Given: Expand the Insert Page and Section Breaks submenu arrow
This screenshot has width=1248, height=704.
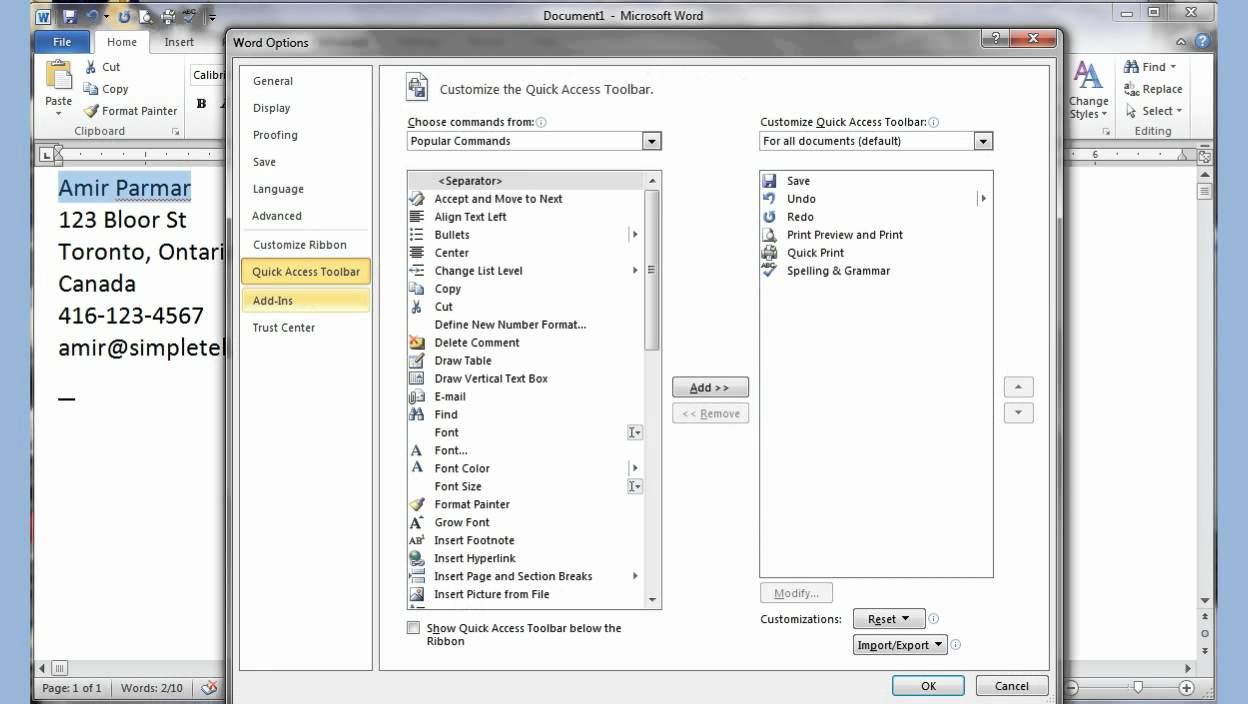Looking at the screenshot, I should tap(635, 577).
